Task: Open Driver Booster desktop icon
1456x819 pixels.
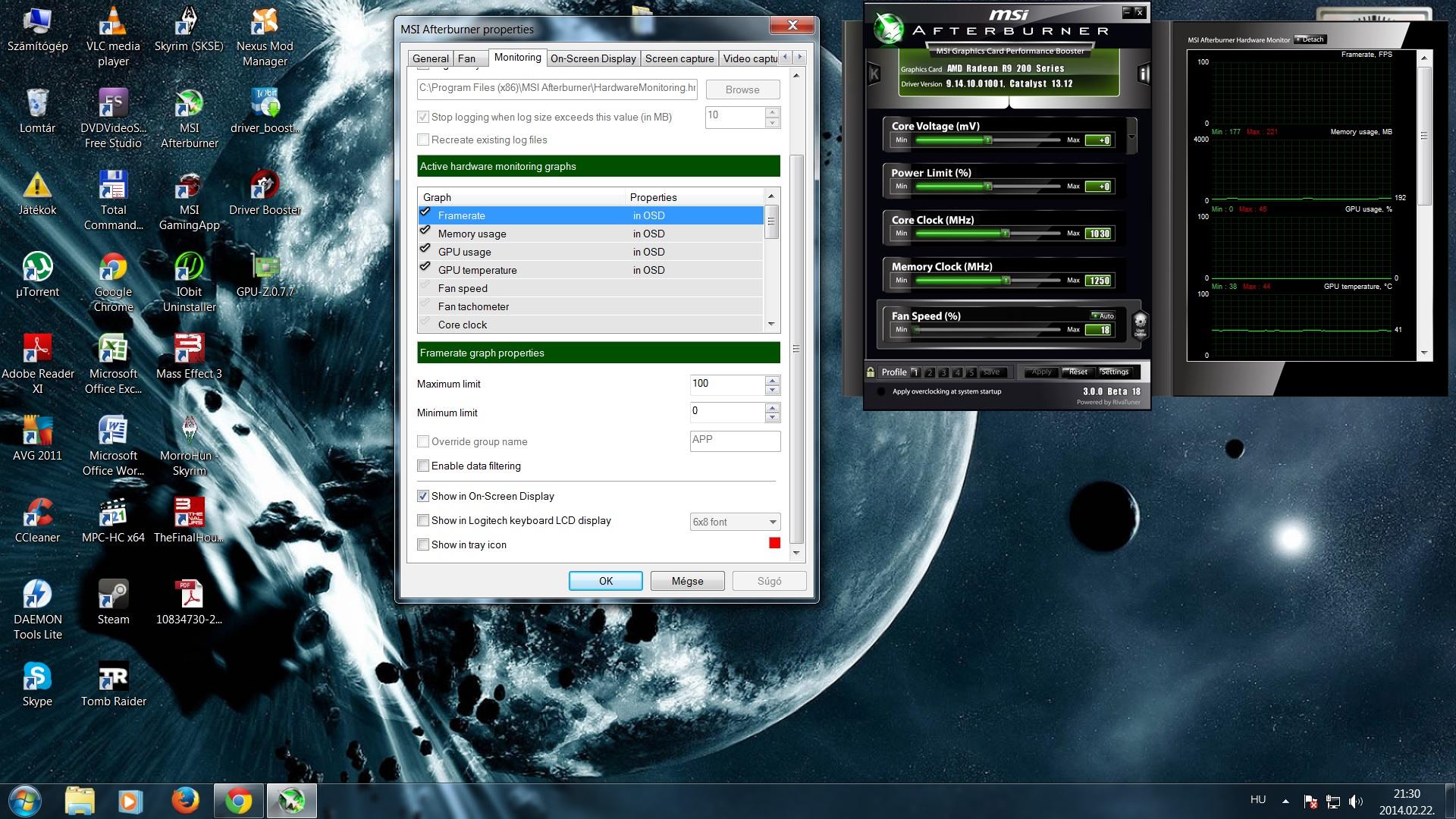Action: [265, 193]
